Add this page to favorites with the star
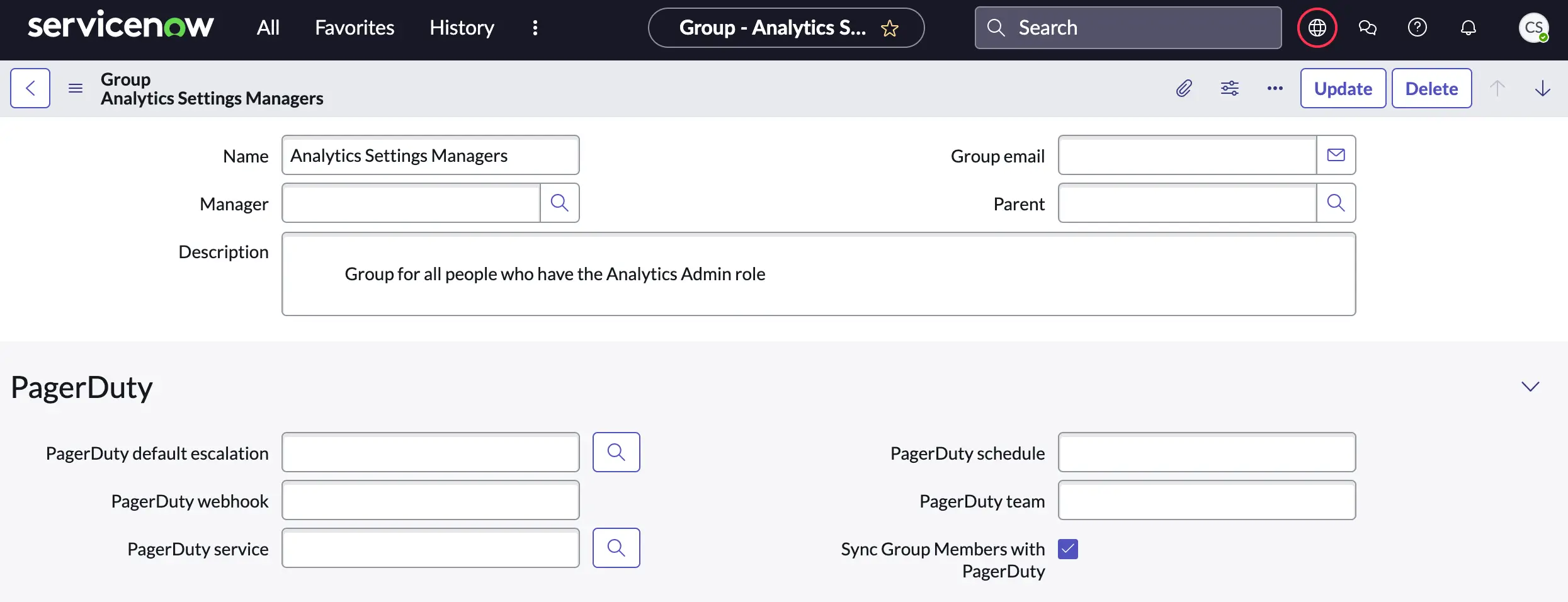 pyautogui.click(x=890, y=28)
